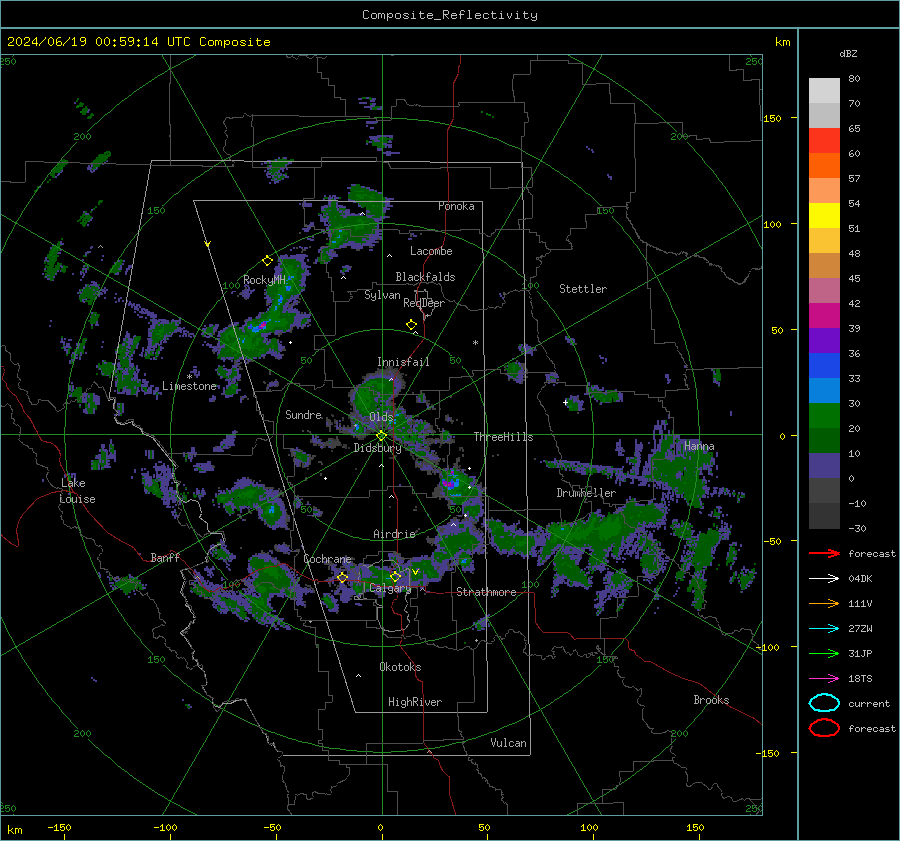Select the magenta 39–42 dBZ color swatch
The height and width of the screenshot is (841, 900).
click(x=824, y=315)
